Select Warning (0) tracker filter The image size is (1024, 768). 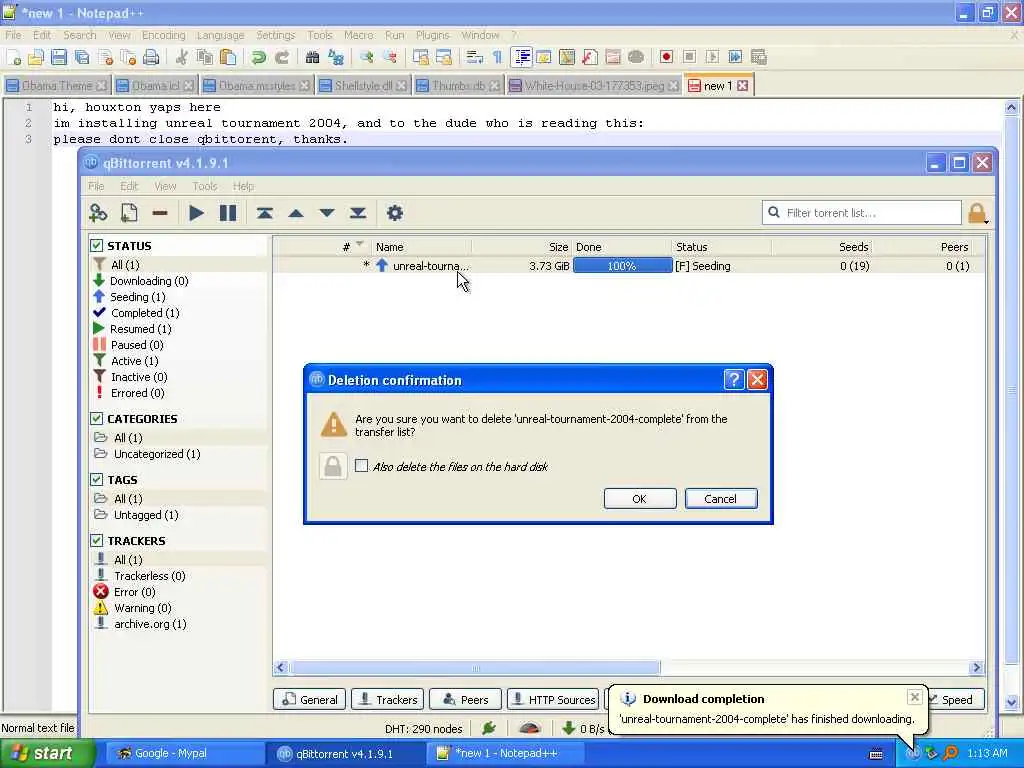click(142, 608)
